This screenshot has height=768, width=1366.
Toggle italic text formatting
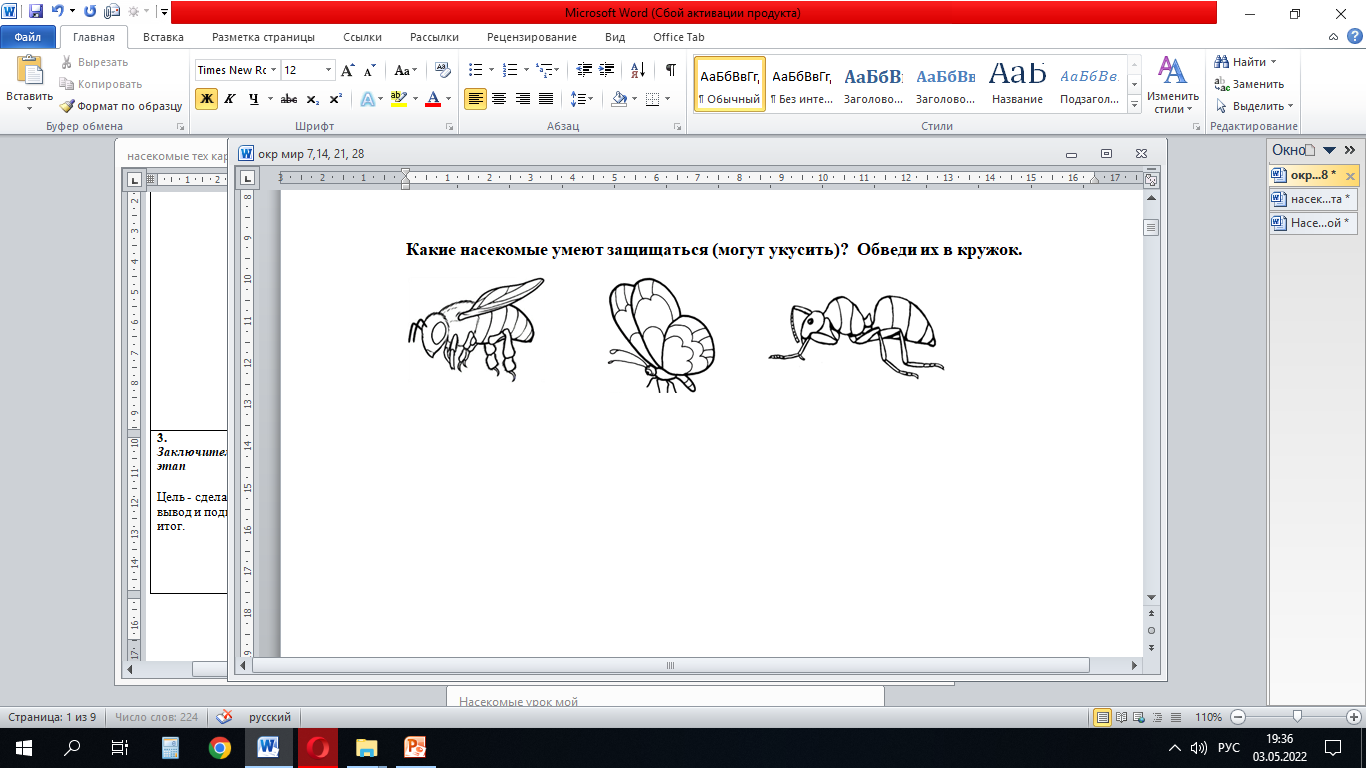point(229,99)
